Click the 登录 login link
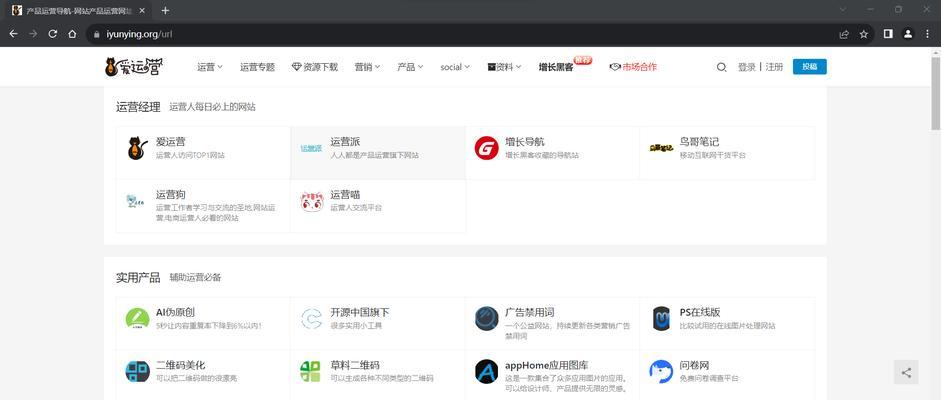 [747, 67]
